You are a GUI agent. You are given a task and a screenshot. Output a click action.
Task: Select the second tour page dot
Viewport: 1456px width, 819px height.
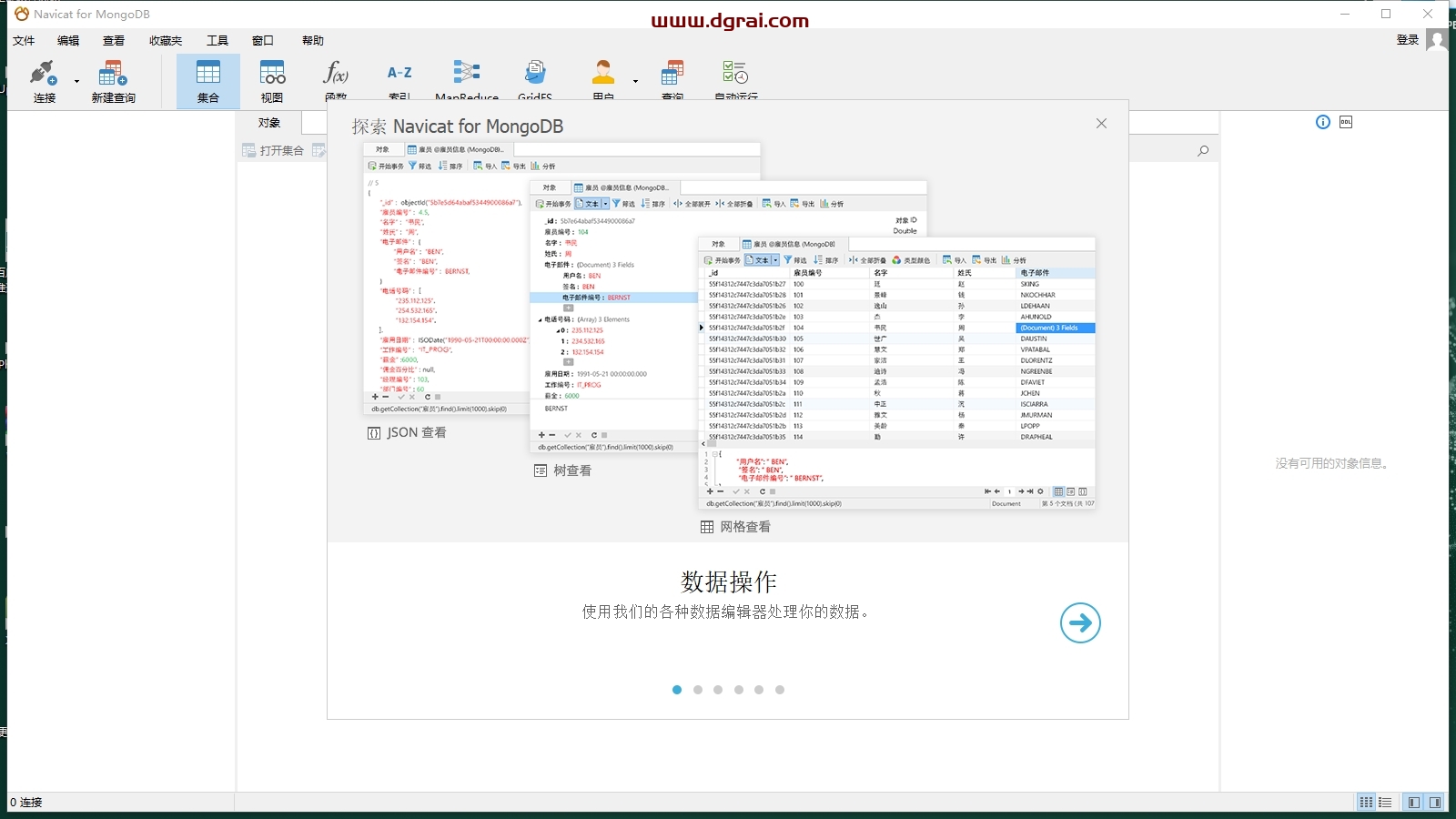(698, 690)
